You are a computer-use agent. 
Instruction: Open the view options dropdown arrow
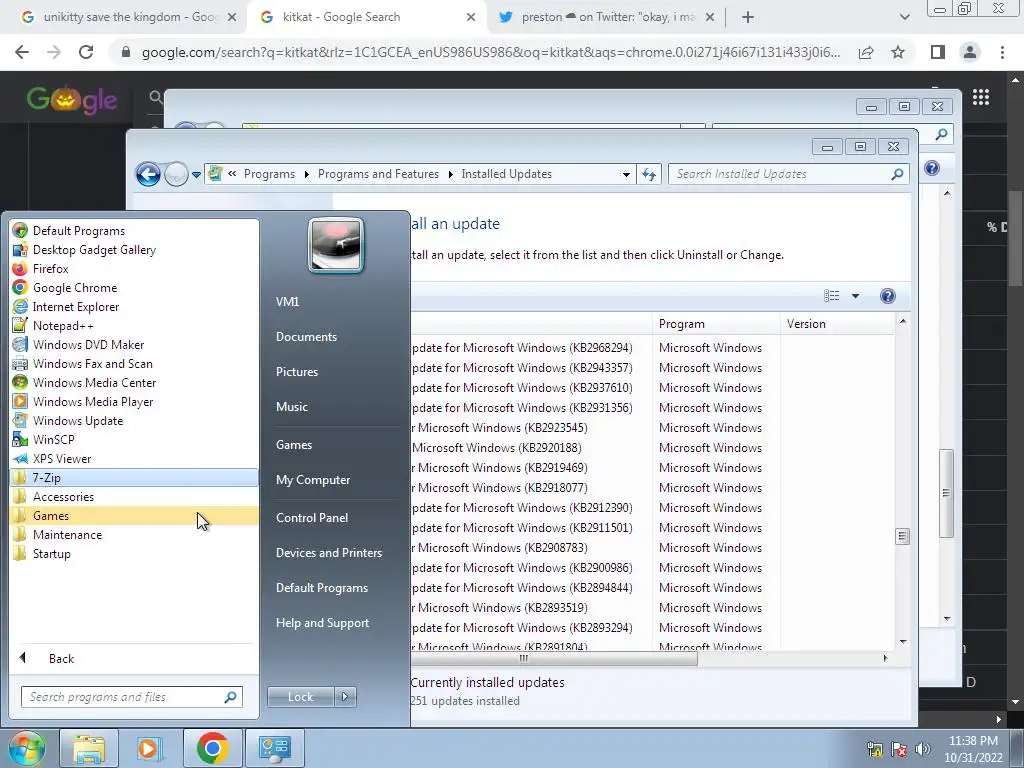point(856,296)
